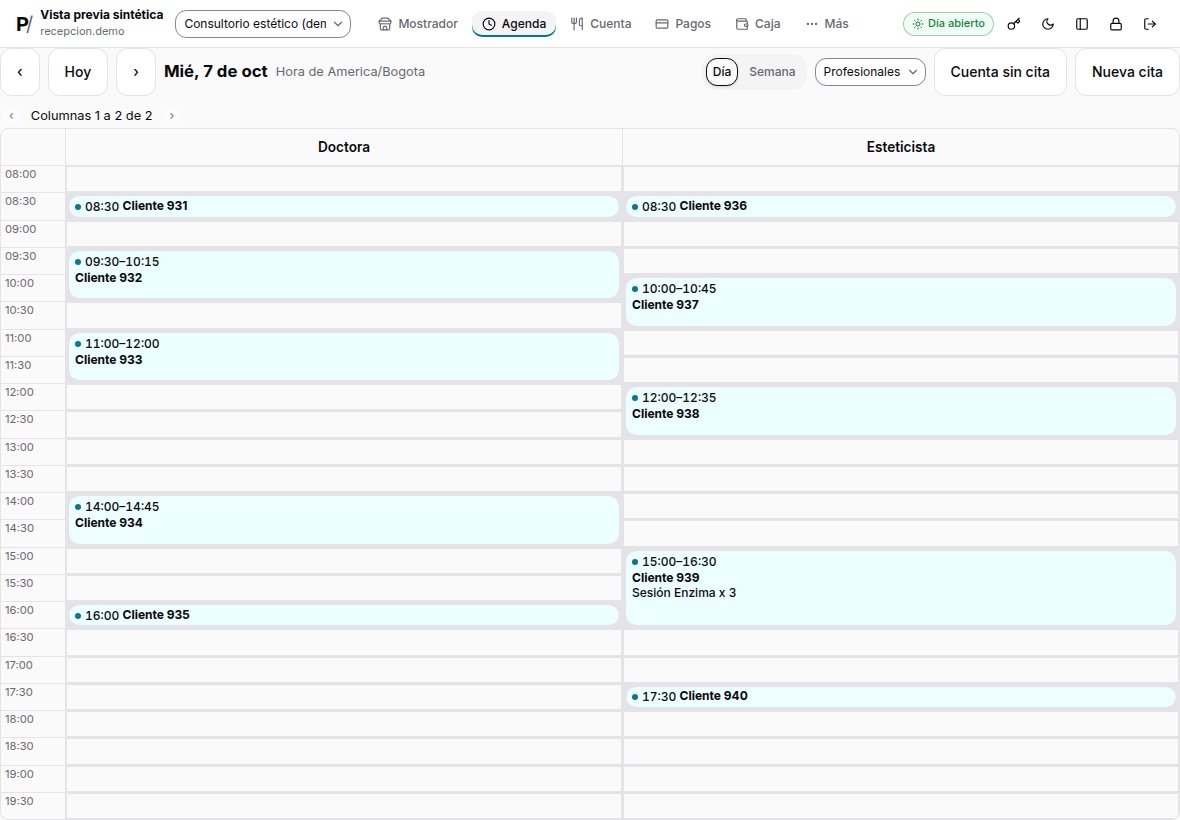This screenshot has width=1180, height=820.
Task: Show next columns with the small right chevron
Action: pyautogui.click(x=172, y=116)
